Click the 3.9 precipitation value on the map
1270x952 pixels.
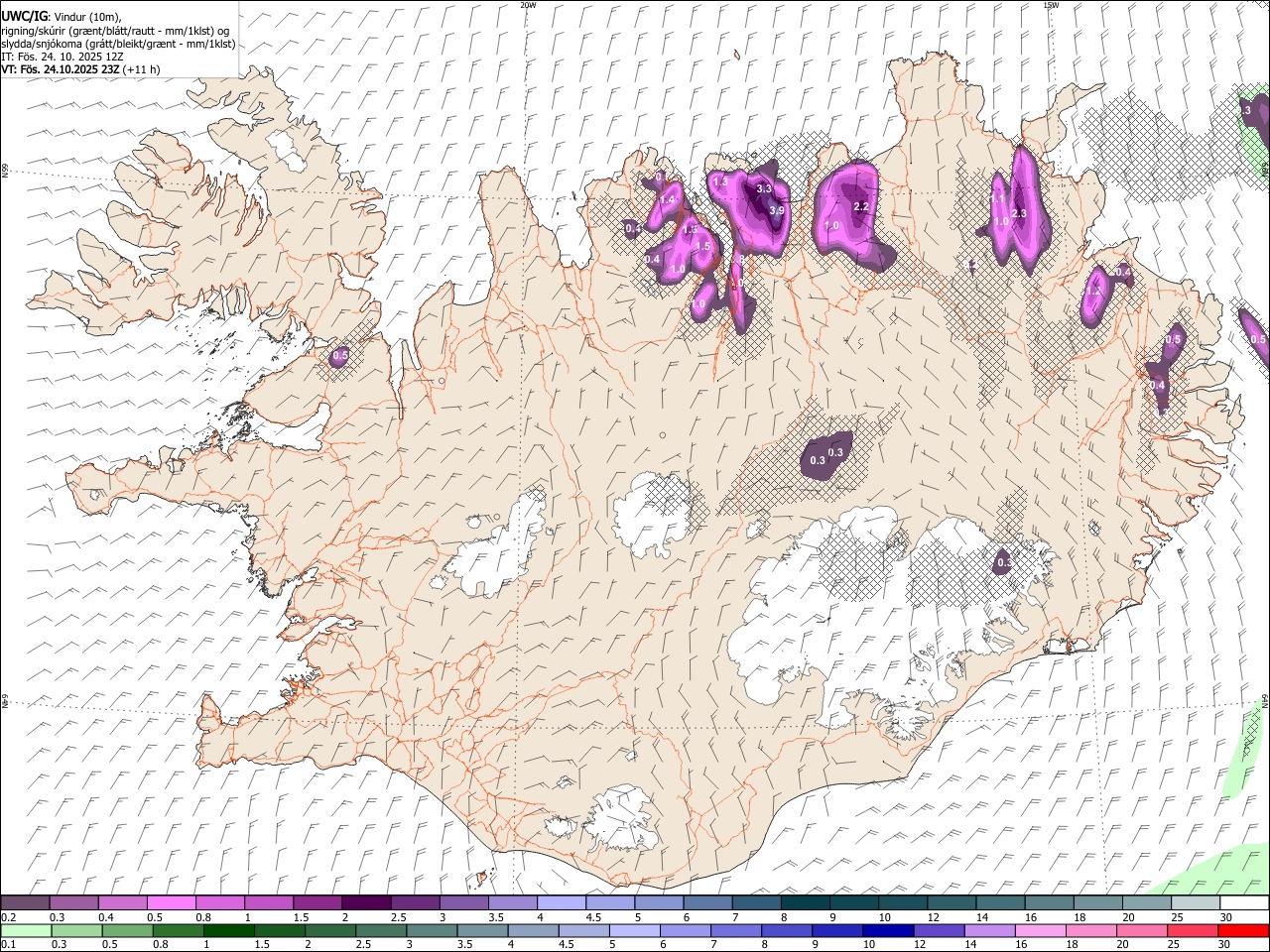click(777, 210)
